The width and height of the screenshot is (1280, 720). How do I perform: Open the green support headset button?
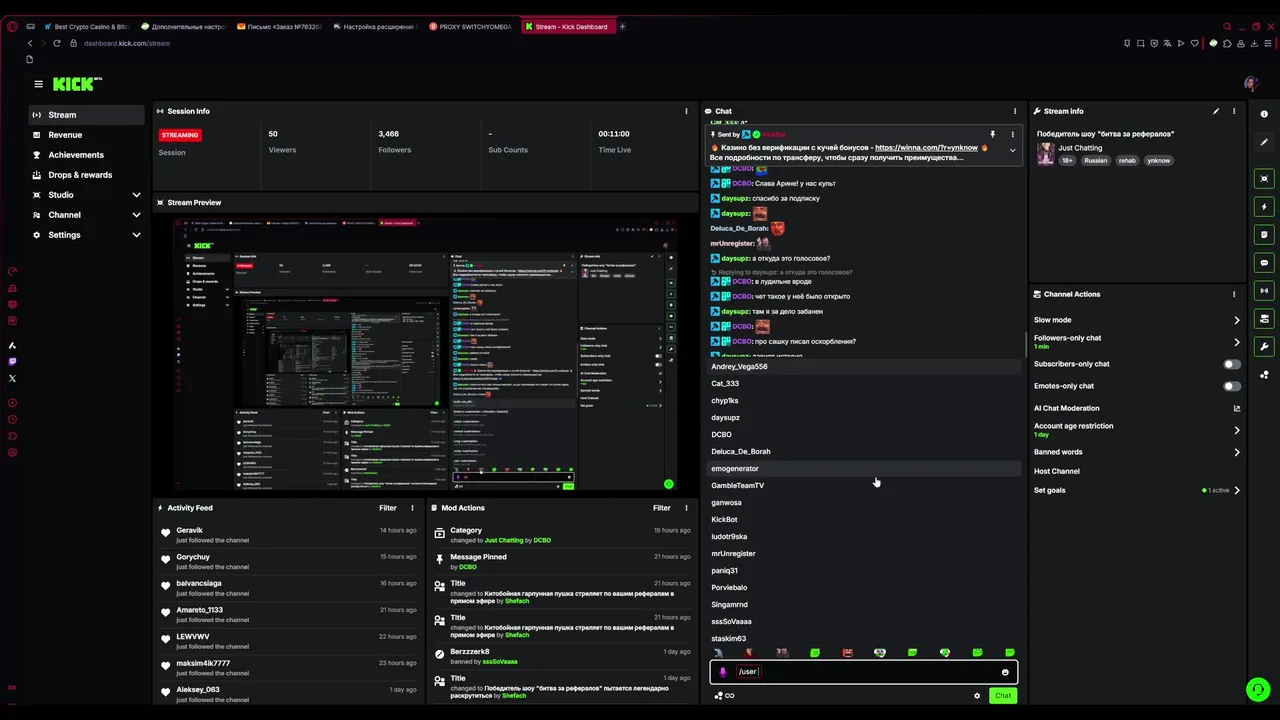(x=1258, y=689)
